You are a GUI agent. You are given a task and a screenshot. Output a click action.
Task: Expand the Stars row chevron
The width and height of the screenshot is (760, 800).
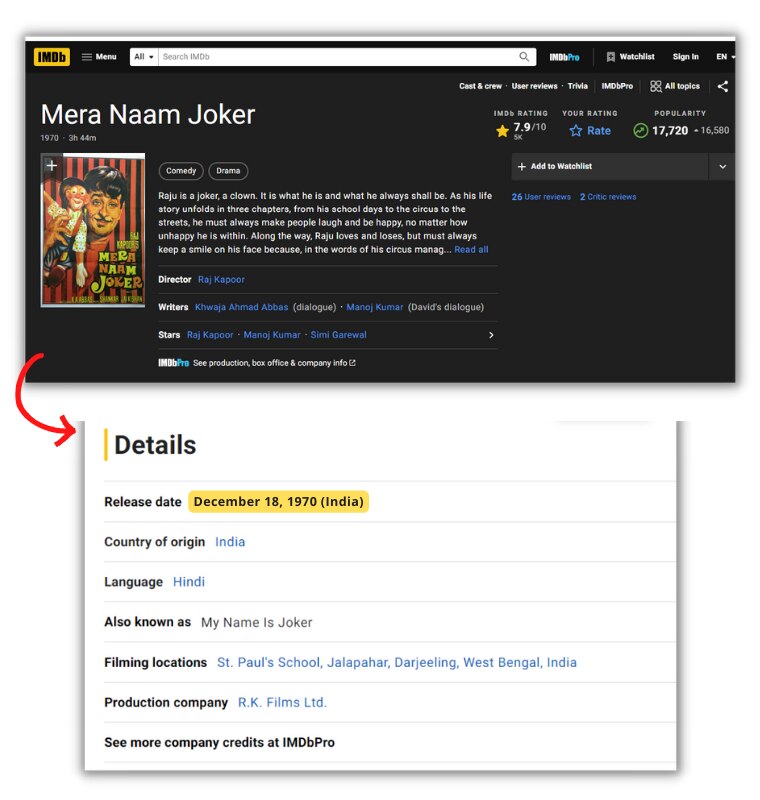(x=490, y=335)
